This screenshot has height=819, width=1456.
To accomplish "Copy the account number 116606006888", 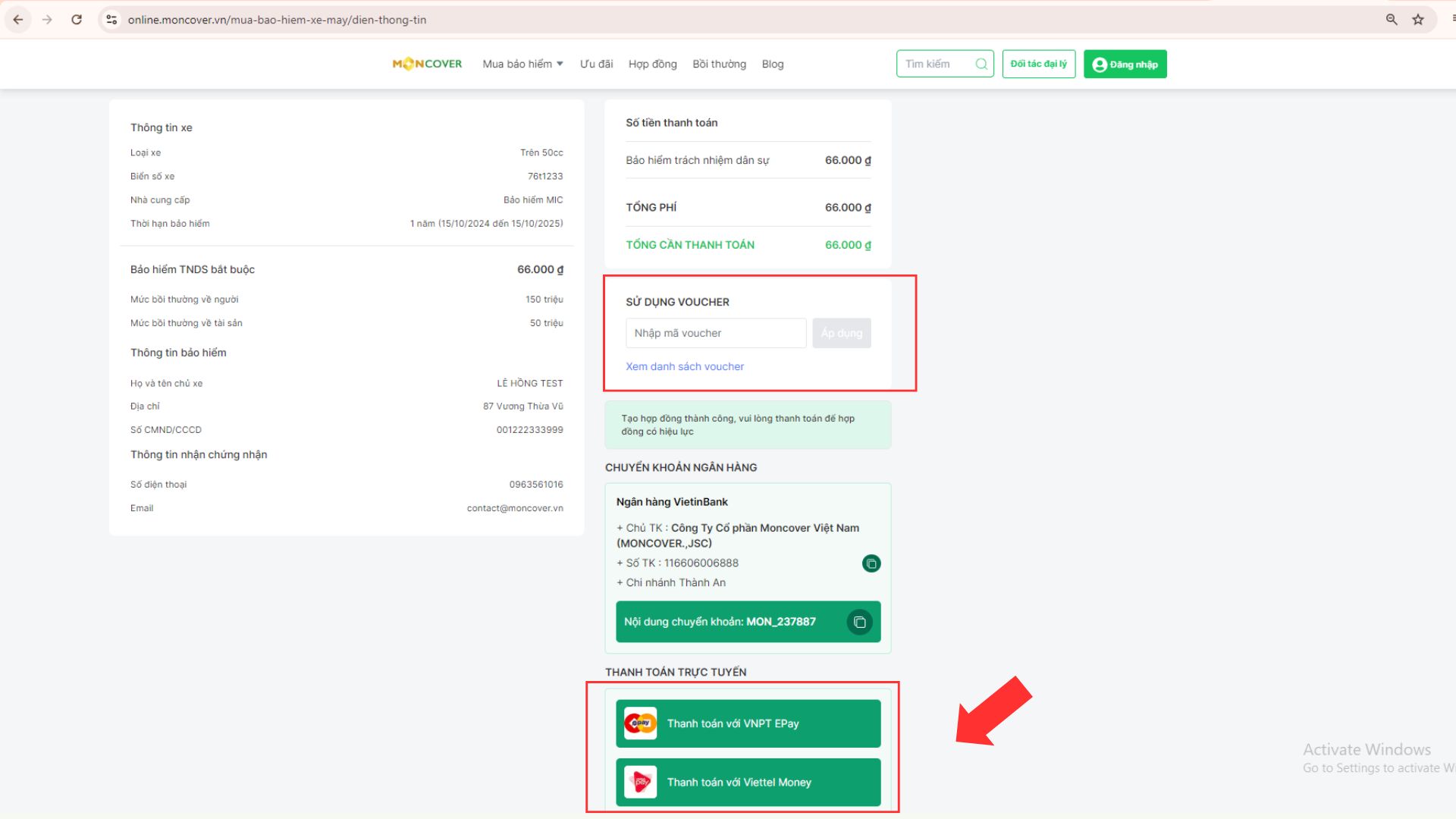I will [871, 563].
